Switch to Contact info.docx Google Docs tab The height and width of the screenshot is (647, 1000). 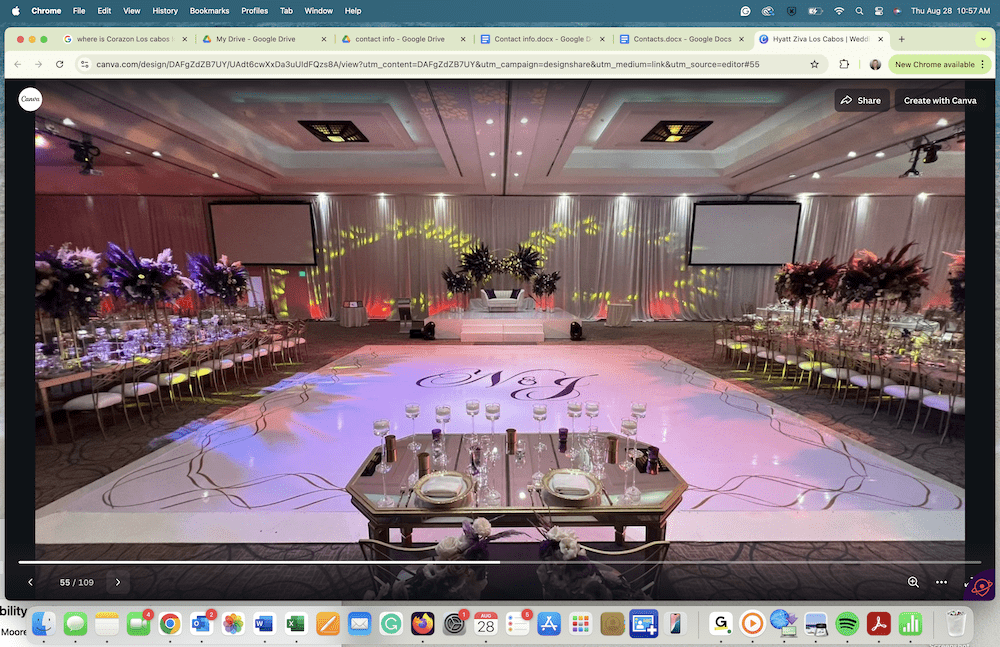542,39
